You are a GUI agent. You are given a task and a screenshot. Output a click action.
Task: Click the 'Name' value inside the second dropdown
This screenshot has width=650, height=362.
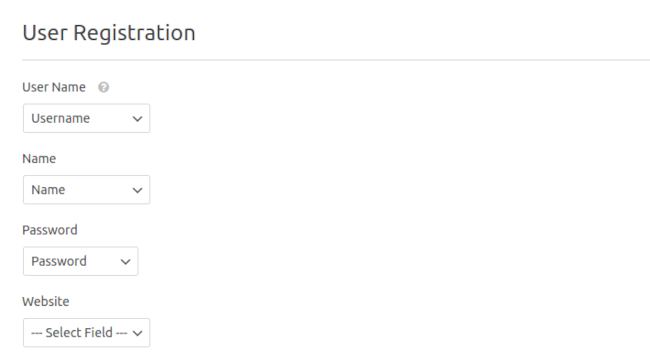pos(48,190)
